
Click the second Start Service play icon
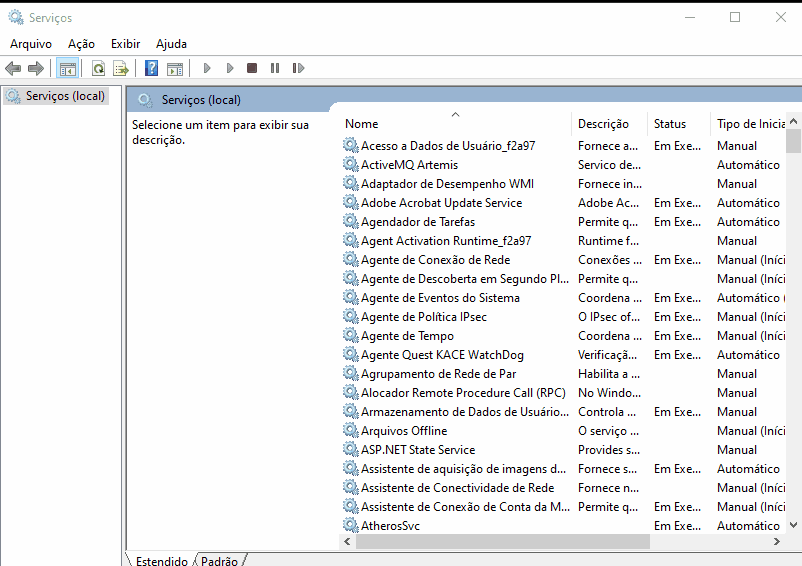coord(230,68)
